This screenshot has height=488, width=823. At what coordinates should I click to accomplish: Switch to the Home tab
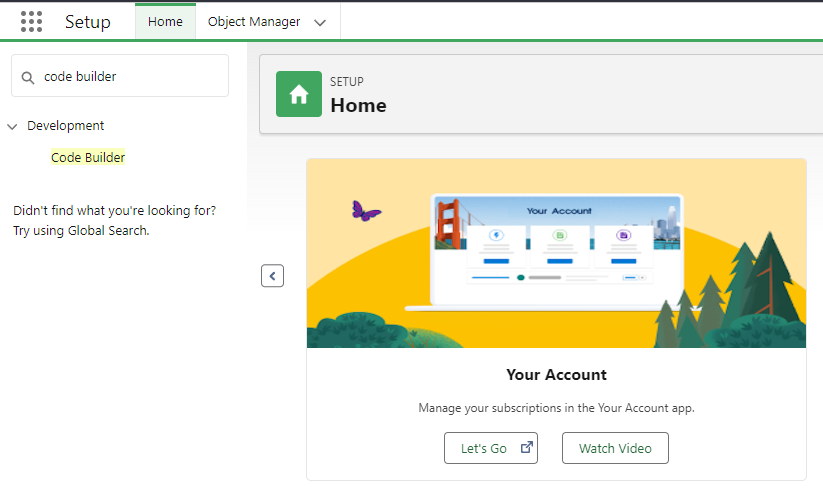[x=165, y=22]
